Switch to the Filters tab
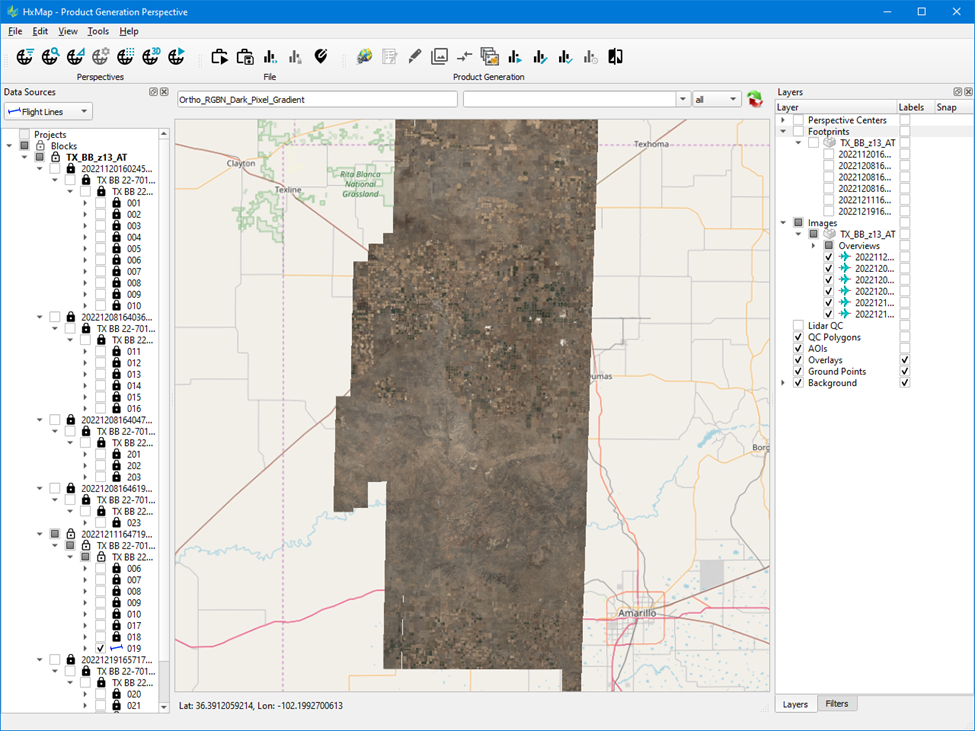The width and height of the screenshot is (975, 731). pyautogui.click(x=836, y=704)
